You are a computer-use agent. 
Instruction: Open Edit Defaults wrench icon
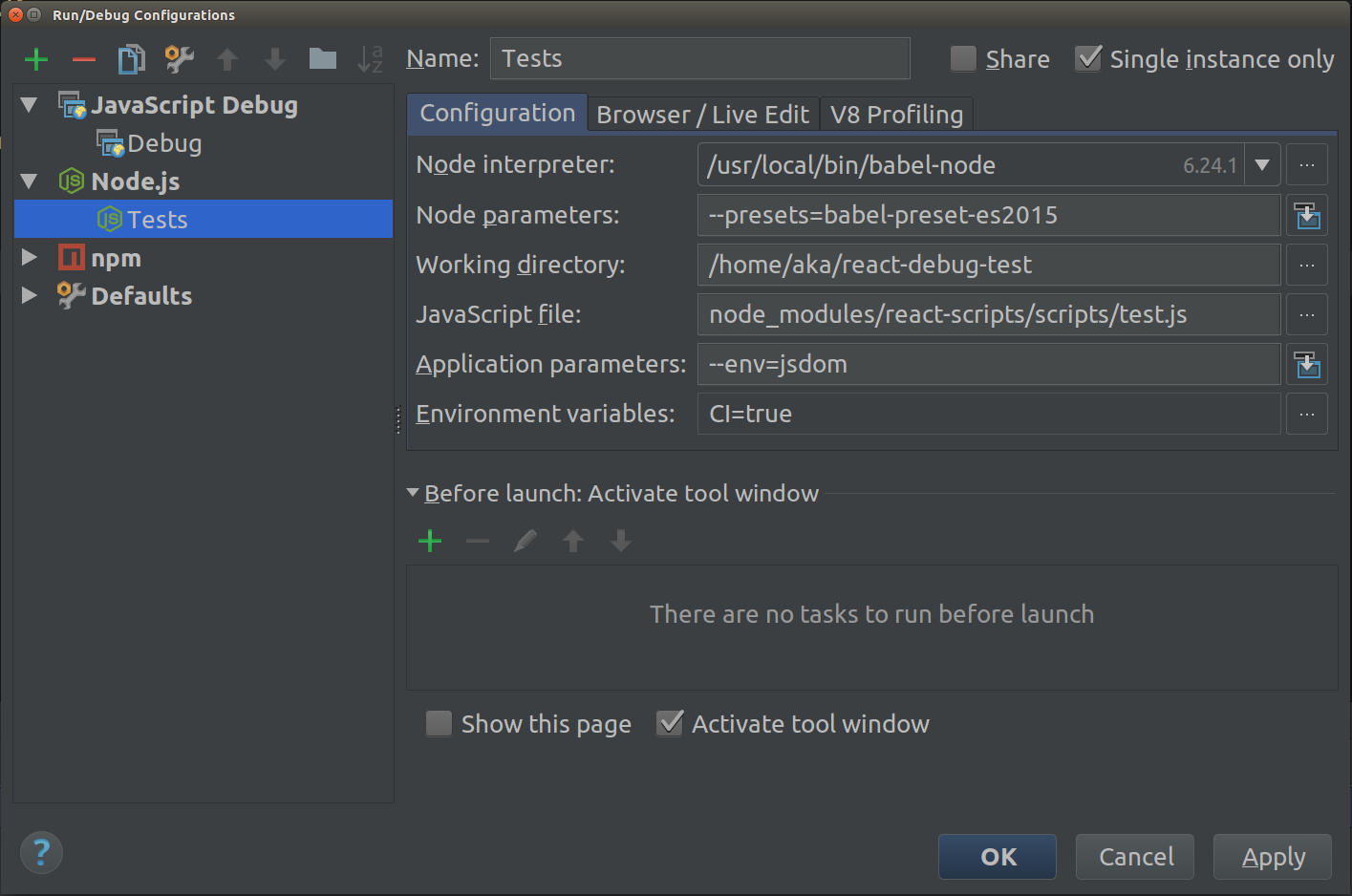179,59
